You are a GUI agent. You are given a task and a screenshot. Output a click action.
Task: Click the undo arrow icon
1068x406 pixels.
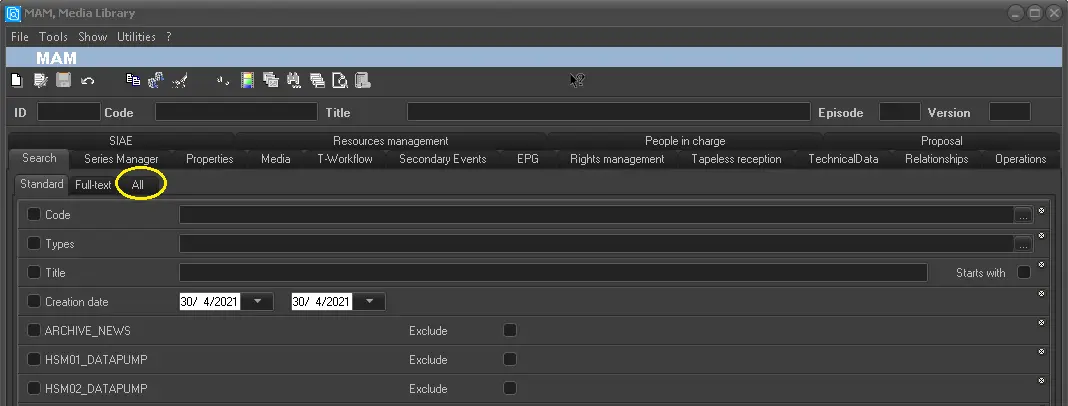[88, 80]
